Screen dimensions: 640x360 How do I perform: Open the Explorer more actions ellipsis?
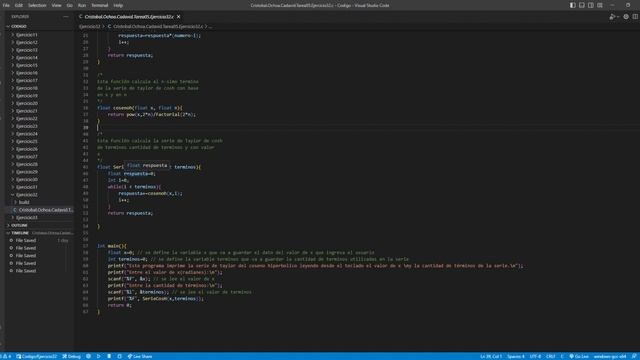(x=66, y=17)
